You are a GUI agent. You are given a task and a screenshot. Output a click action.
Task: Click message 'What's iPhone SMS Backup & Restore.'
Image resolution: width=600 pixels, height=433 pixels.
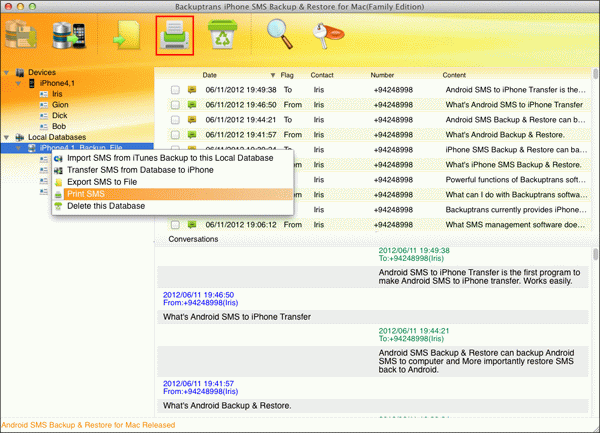[514, 165]
